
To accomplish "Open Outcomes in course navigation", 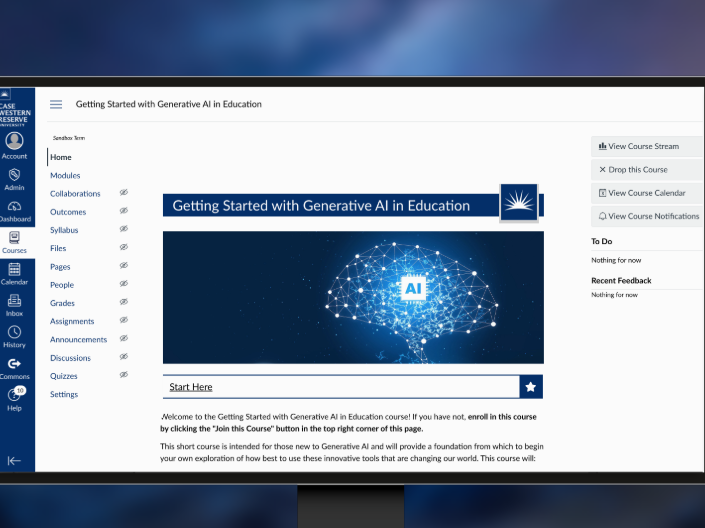I will pyautogui.click(x=68, y=212).
